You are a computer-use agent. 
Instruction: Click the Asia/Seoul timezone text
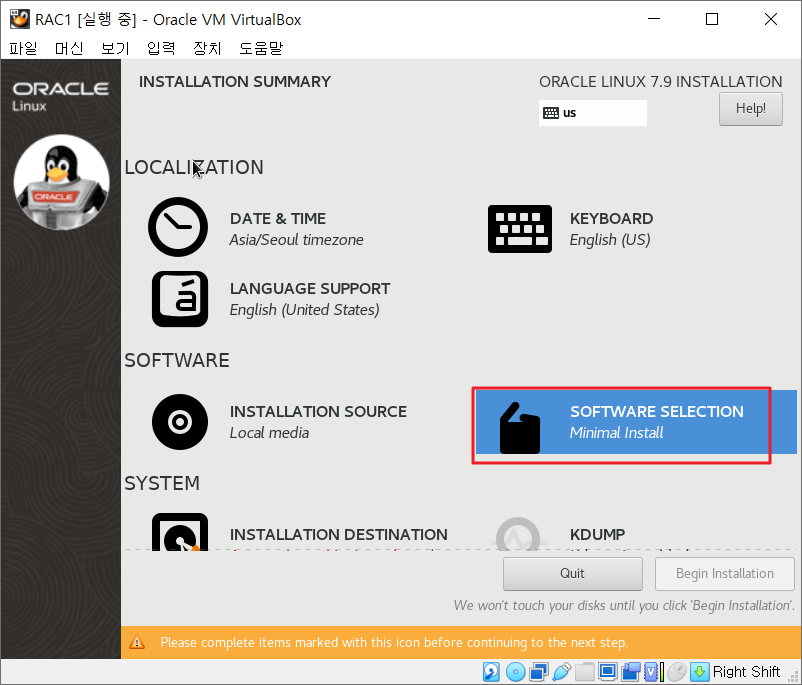pyautogui.click(x=296, y=240)
